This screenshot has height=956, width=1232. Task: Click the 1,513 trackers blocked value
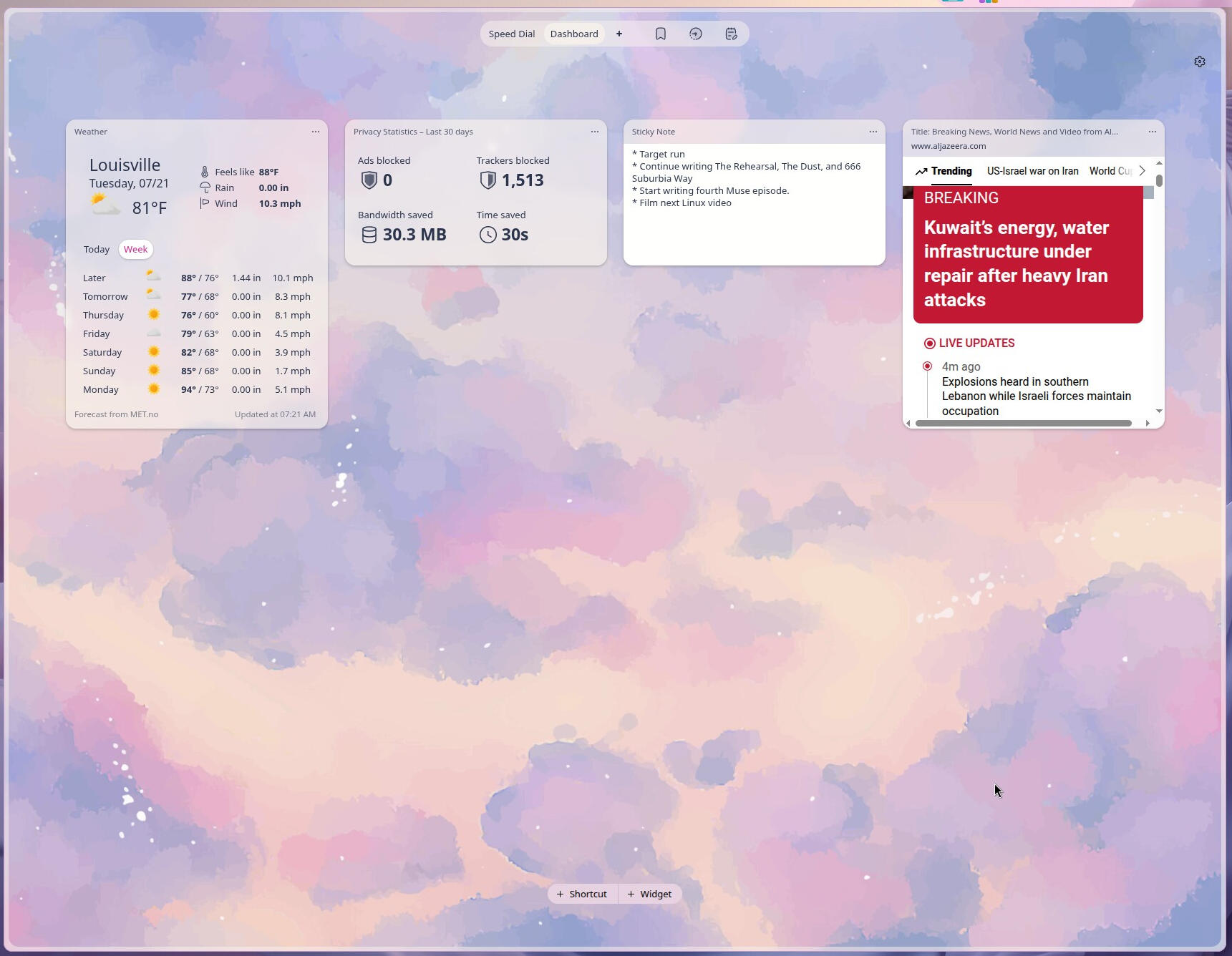pos(523,180)
